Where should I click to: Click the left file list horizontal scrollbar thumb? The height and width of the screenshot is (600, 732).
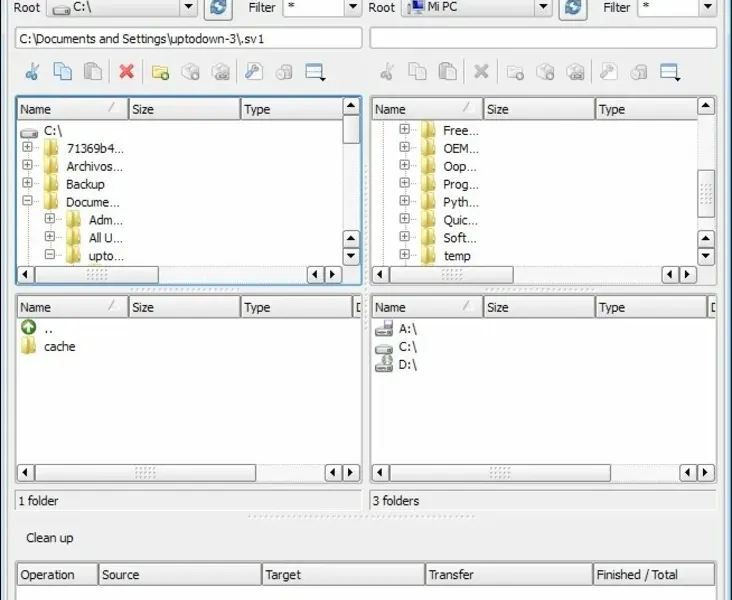145,473
